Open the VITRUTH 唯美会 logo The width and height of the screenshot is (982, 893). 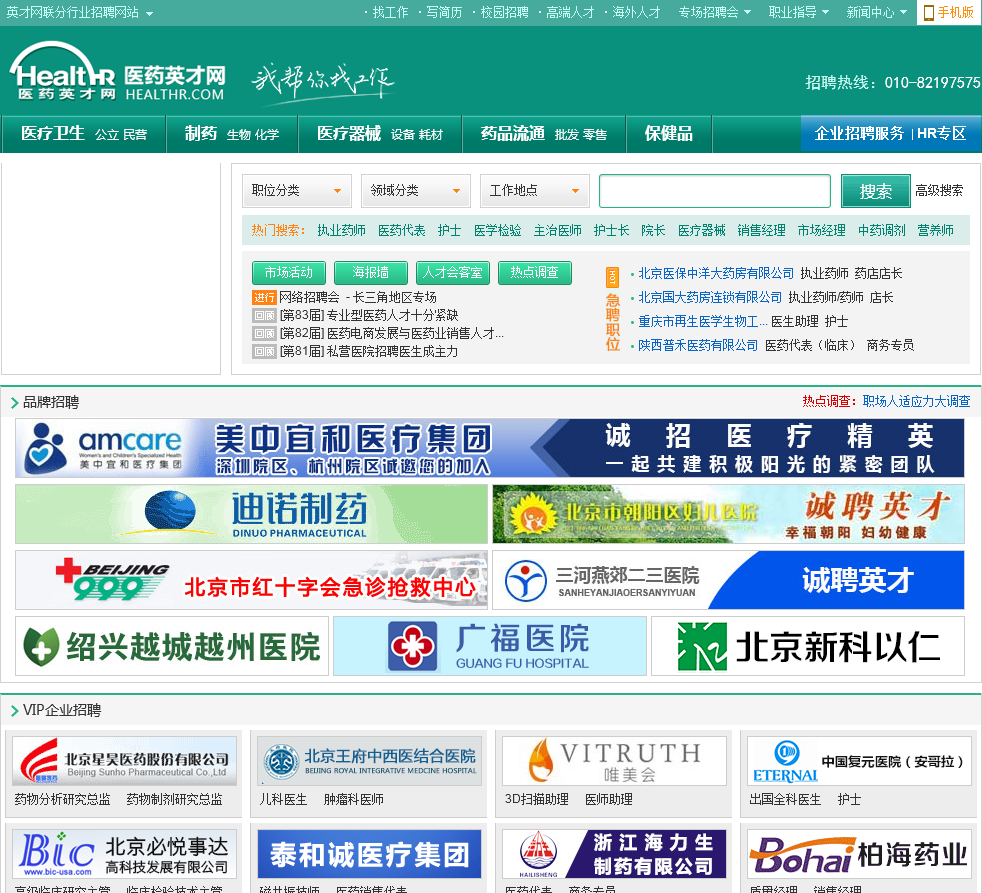click(x=614, y=761)
